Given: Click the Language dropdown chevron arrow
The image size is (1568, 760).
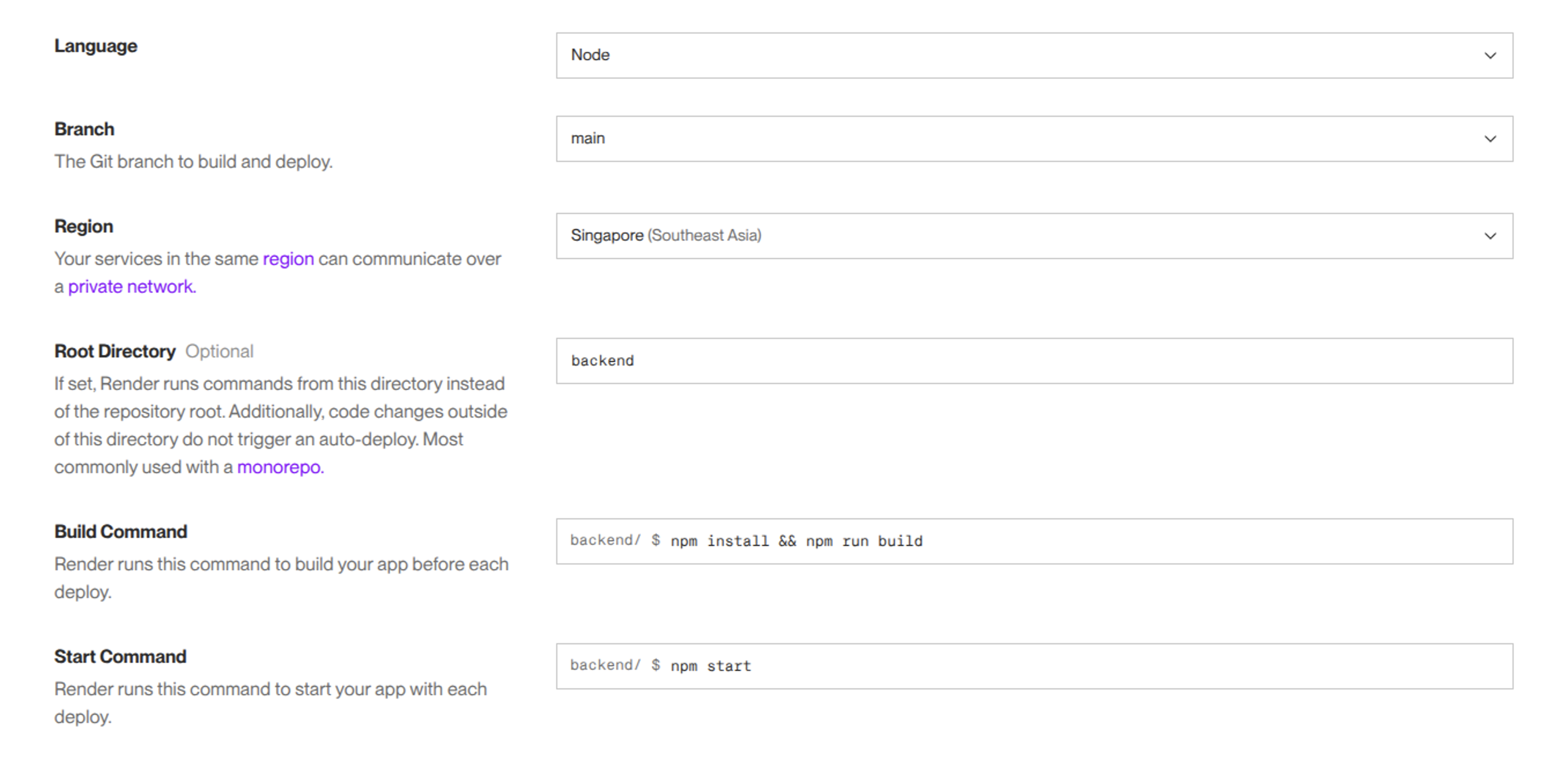Looking at the screenshot, I should (x=1489, y=56).
